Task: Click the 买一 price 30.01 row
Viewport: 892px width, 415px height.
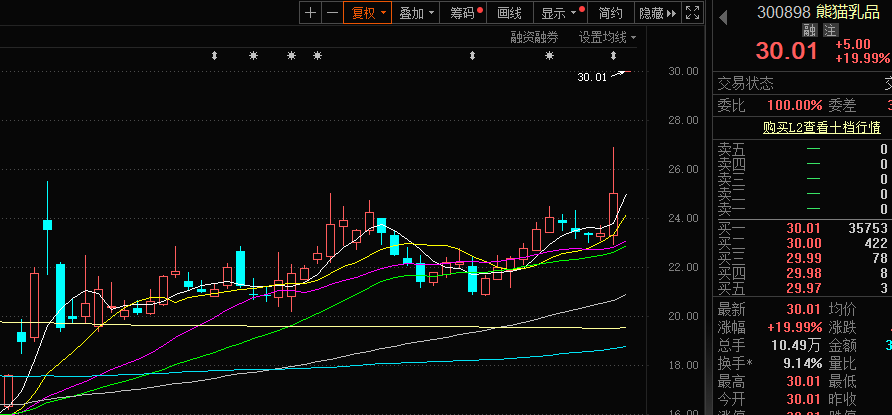Action: pyautogui.click(x=802, y=227)
